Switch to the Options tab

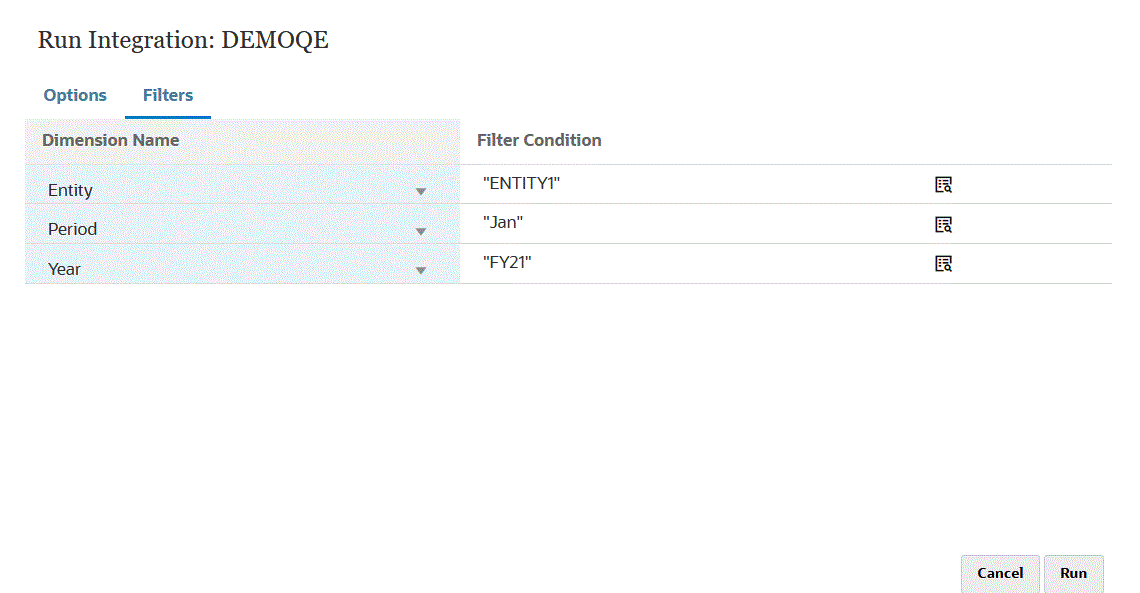click(x=75, y=96)
